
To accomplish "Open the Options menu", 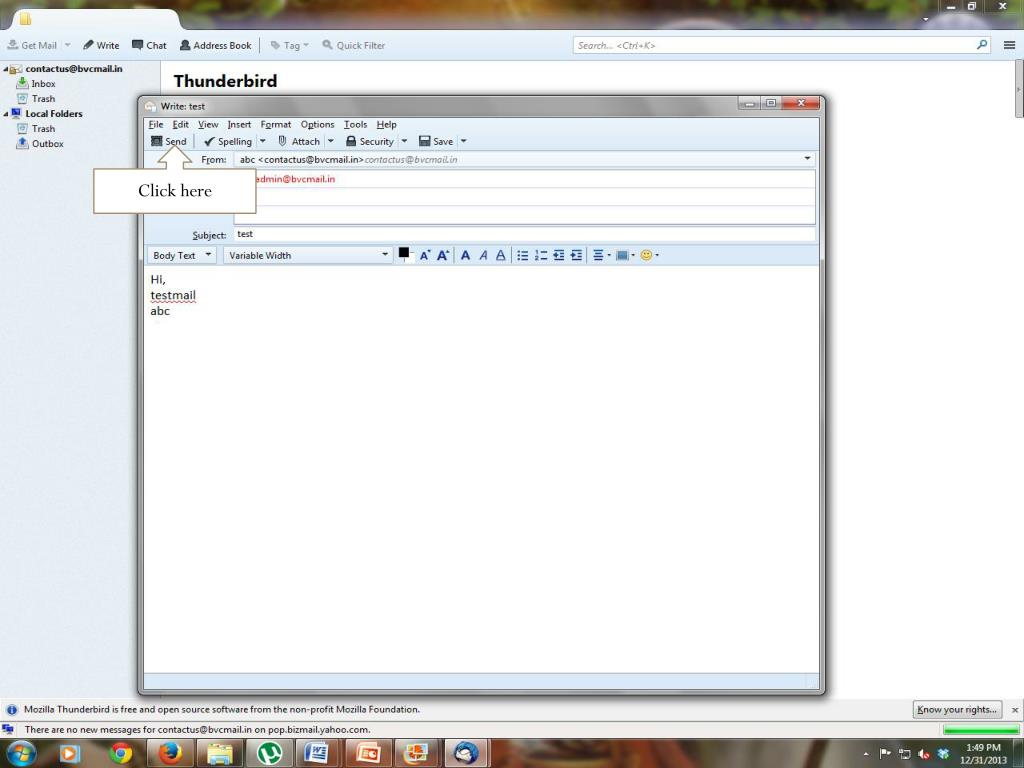I will [317, 124].
